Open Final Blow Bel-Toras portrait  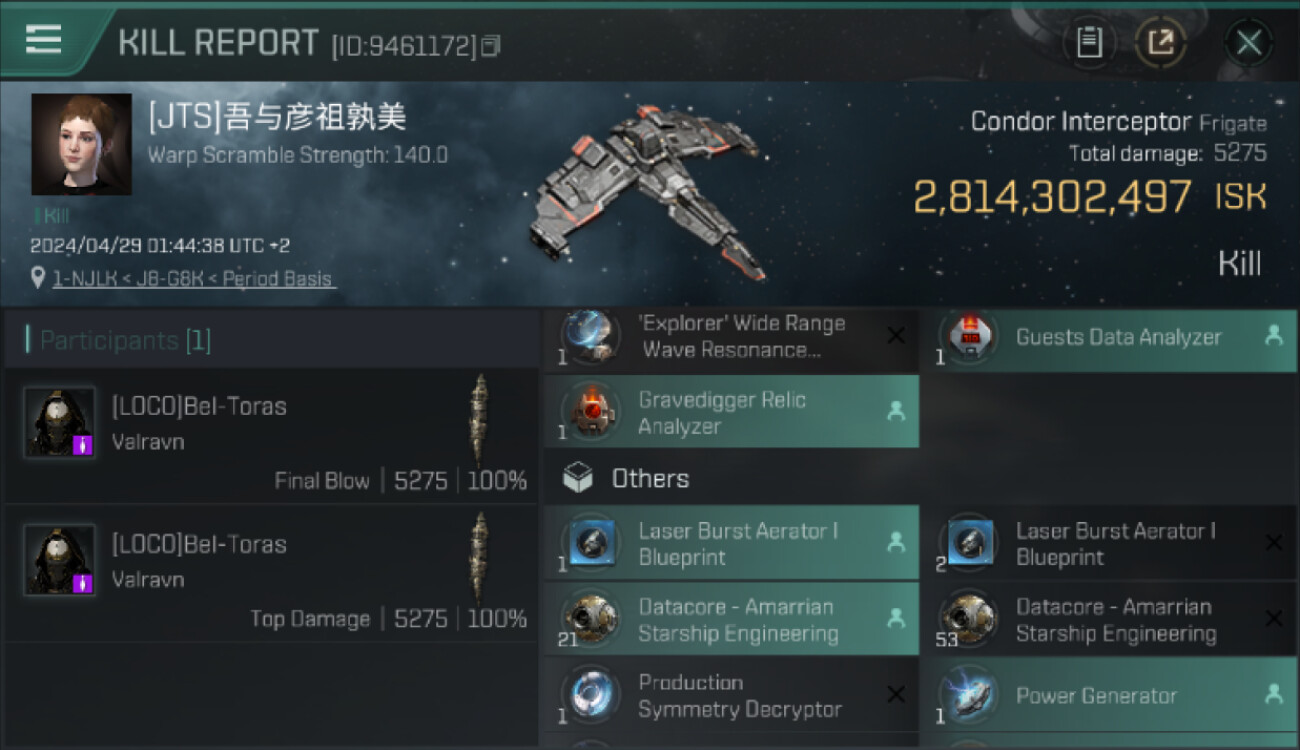(60, 422)
